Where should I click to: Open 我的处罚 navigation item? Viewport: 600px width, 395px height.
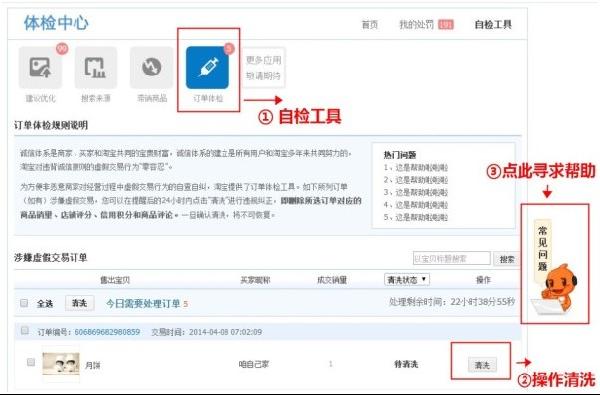tap(416, 25)
